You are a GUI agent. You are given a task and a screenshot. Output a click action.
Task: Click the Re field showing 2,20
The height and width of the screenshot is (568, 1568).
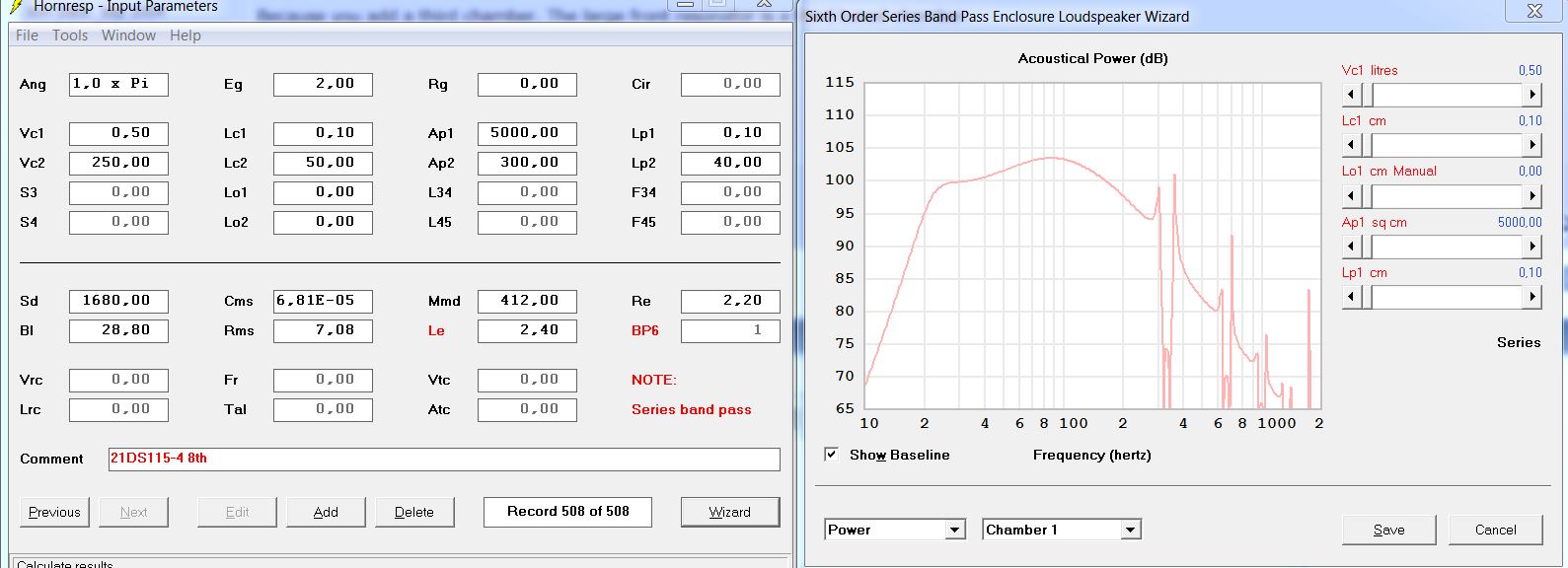pos(730,301)
